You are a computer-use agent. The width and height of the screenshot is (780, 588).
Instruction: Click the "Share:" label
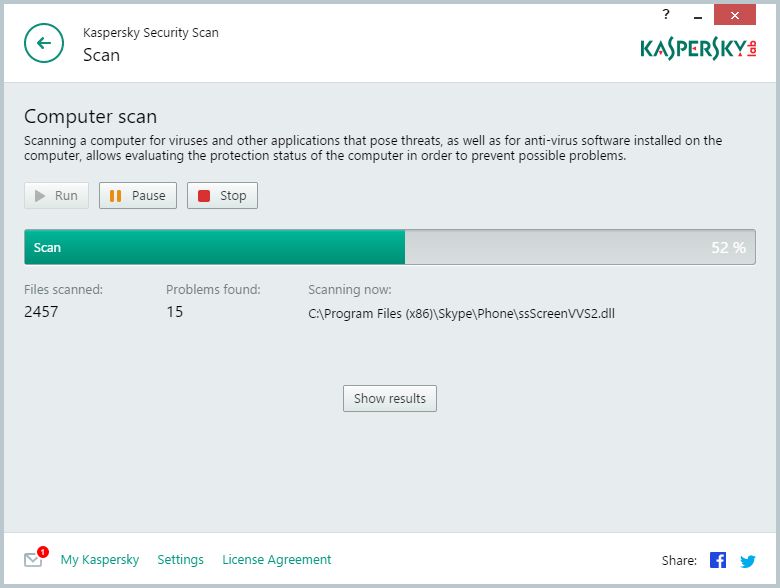[679, 561]
